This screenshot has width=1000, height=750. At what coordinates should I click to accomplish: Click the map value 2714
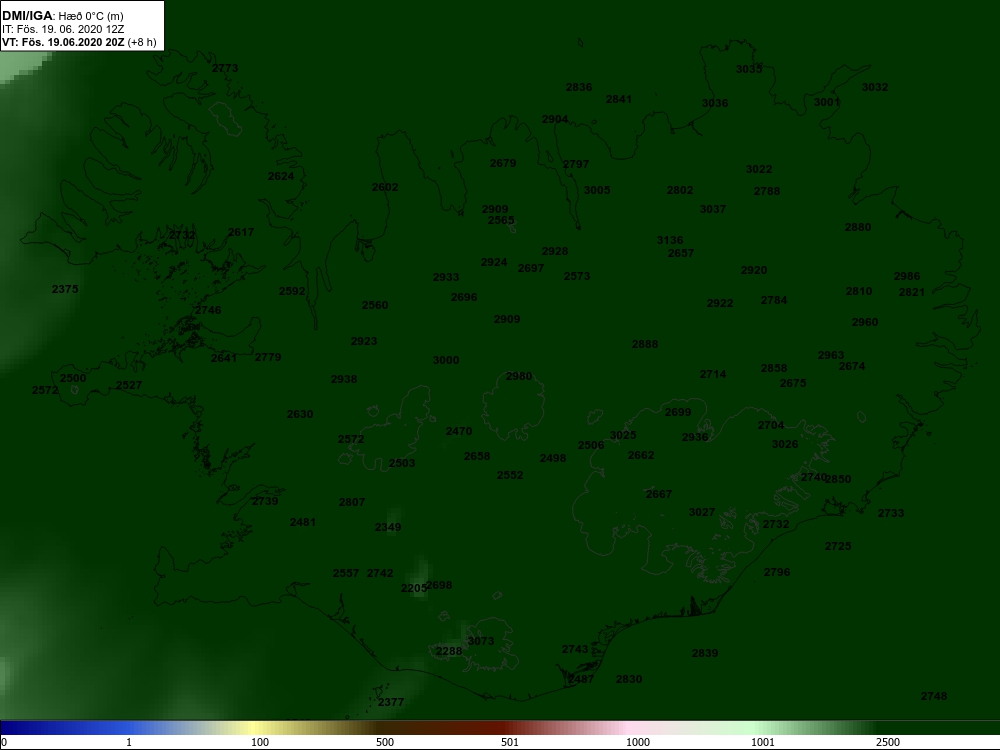tap(713, 374)
